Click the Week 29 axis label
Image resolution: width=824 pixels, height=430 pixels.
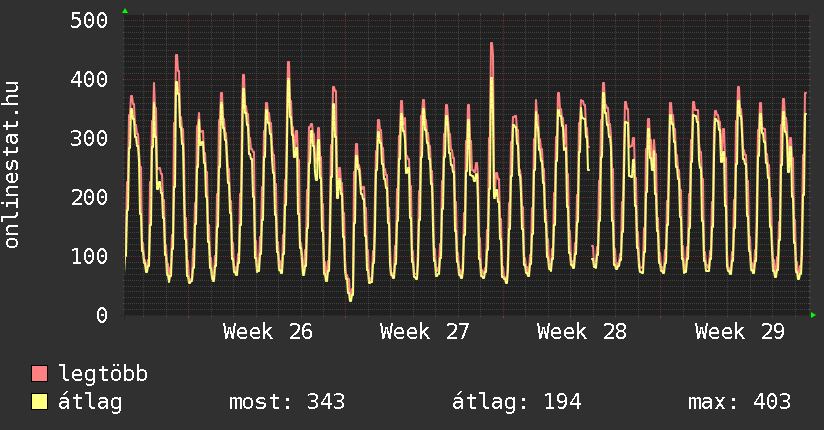click(739, 332)
